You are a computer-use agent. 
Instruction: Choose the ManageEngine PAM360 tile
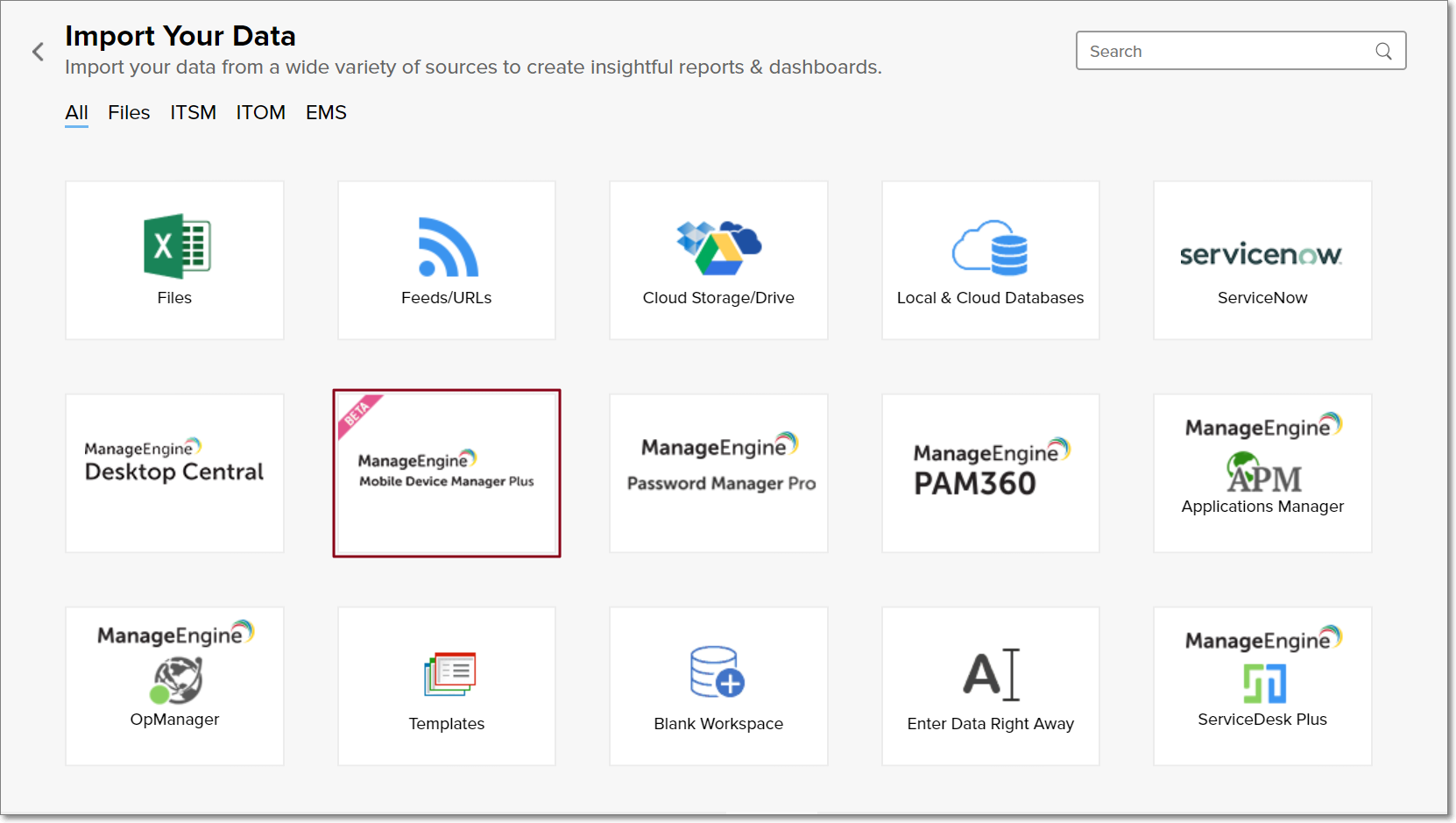click(991, 473)
